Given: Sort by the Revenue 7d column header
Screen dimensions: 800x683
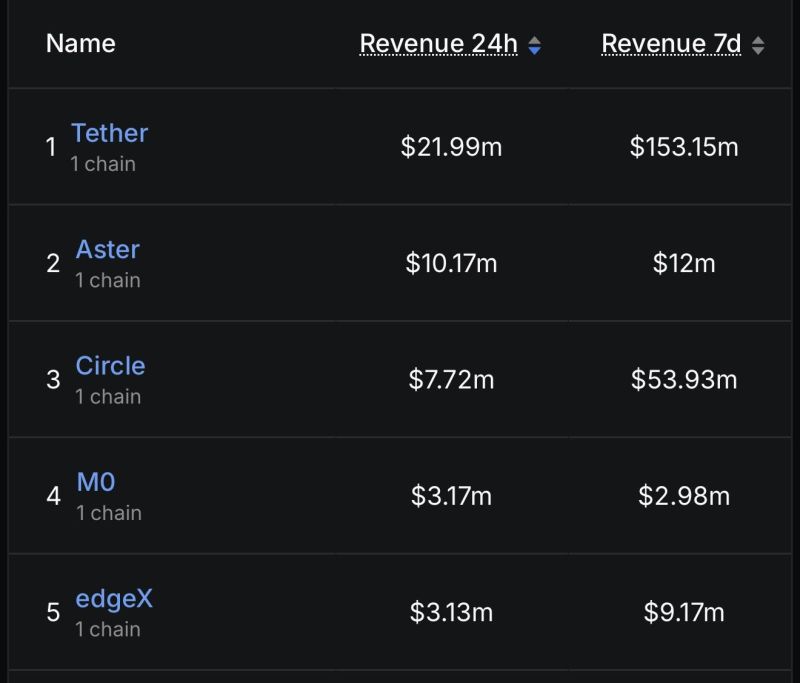Looking at the screenshot, I should (671, 43).
